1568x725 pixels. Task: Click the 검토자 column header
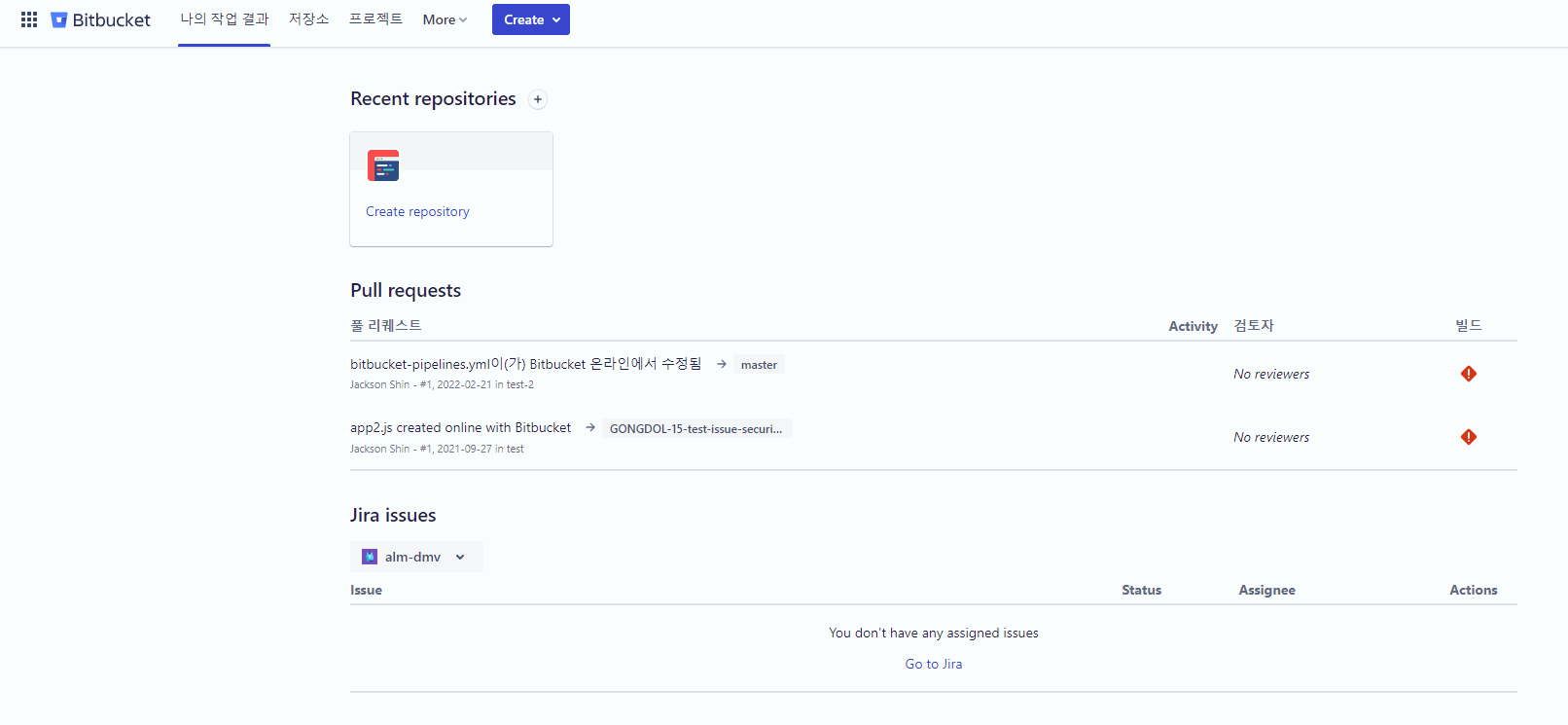coord(1254,325)
